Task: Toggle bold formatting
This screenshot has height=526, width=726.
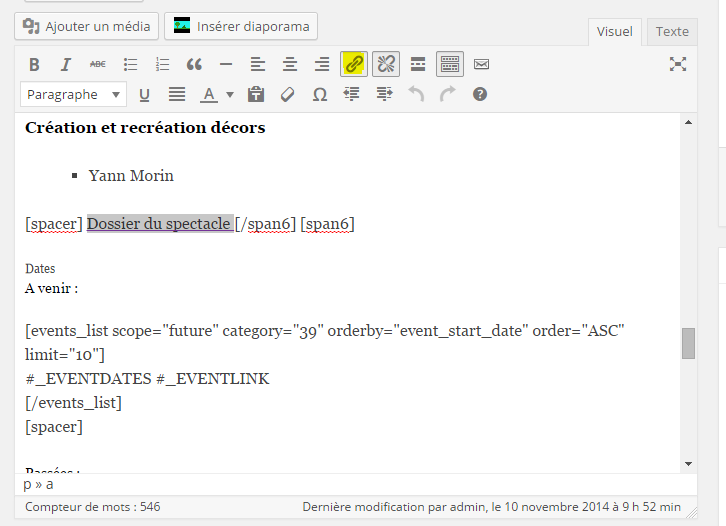Action: [x=34, y=64]
